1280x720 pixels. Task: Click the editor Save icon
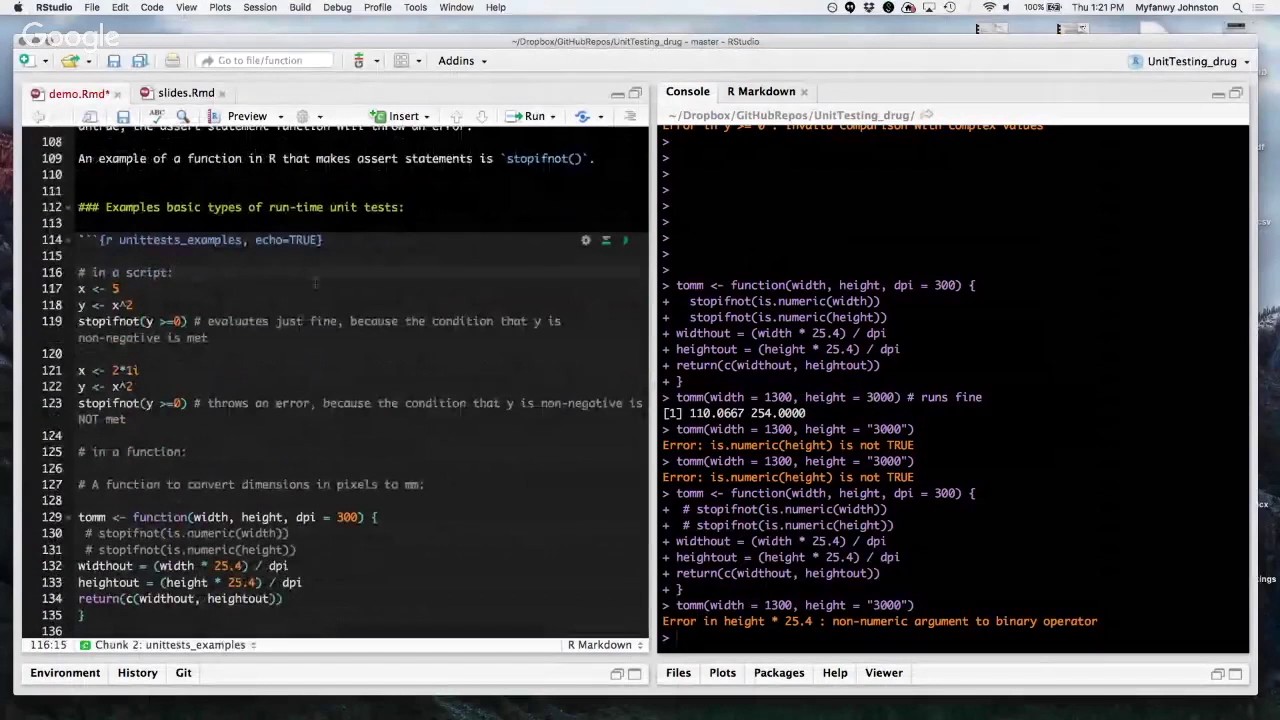point(123,117)
